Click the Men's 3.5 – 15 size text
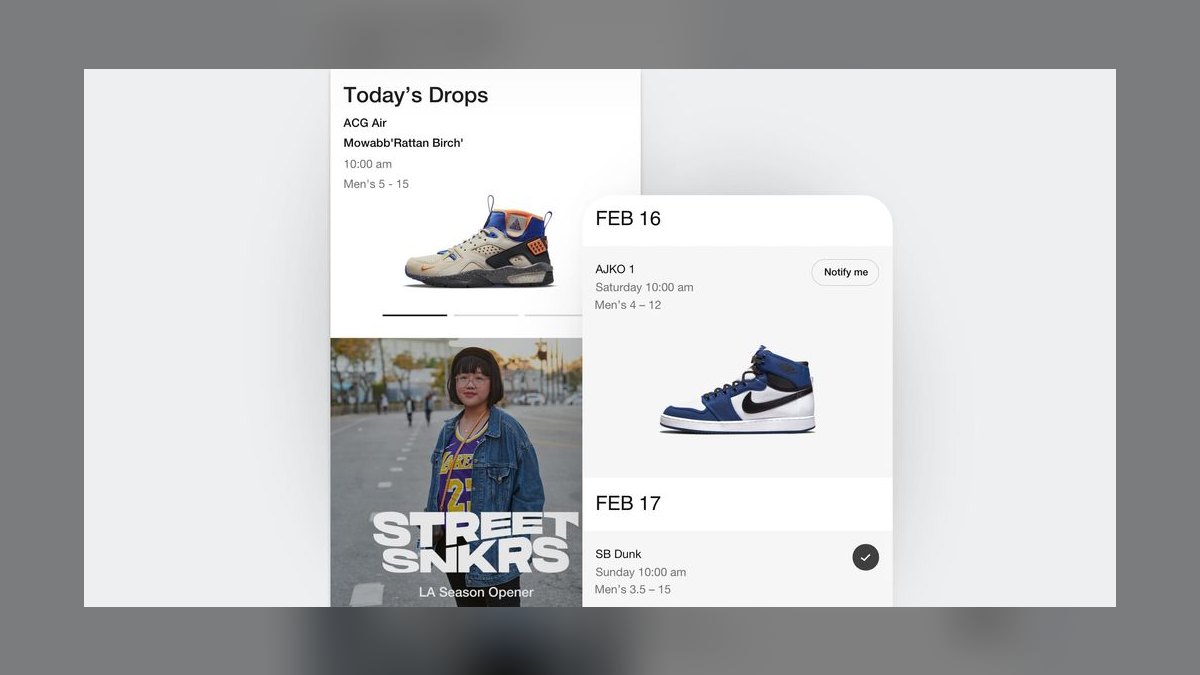Screen dimensions: 1200x675 tap(633, 590)
